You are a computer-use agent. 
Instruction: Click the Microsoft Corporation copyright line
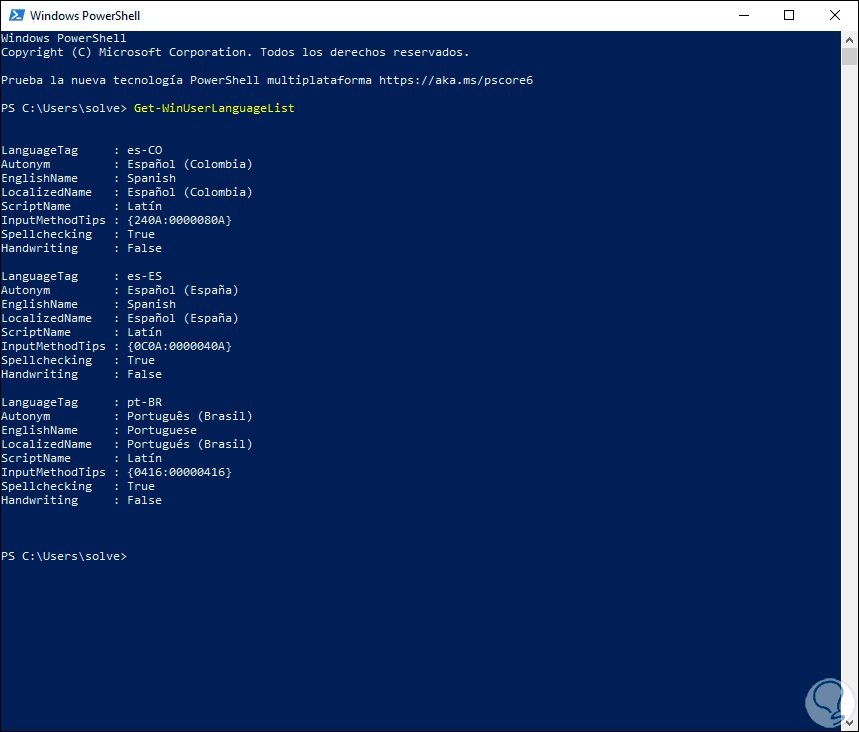tap(235, 52)
